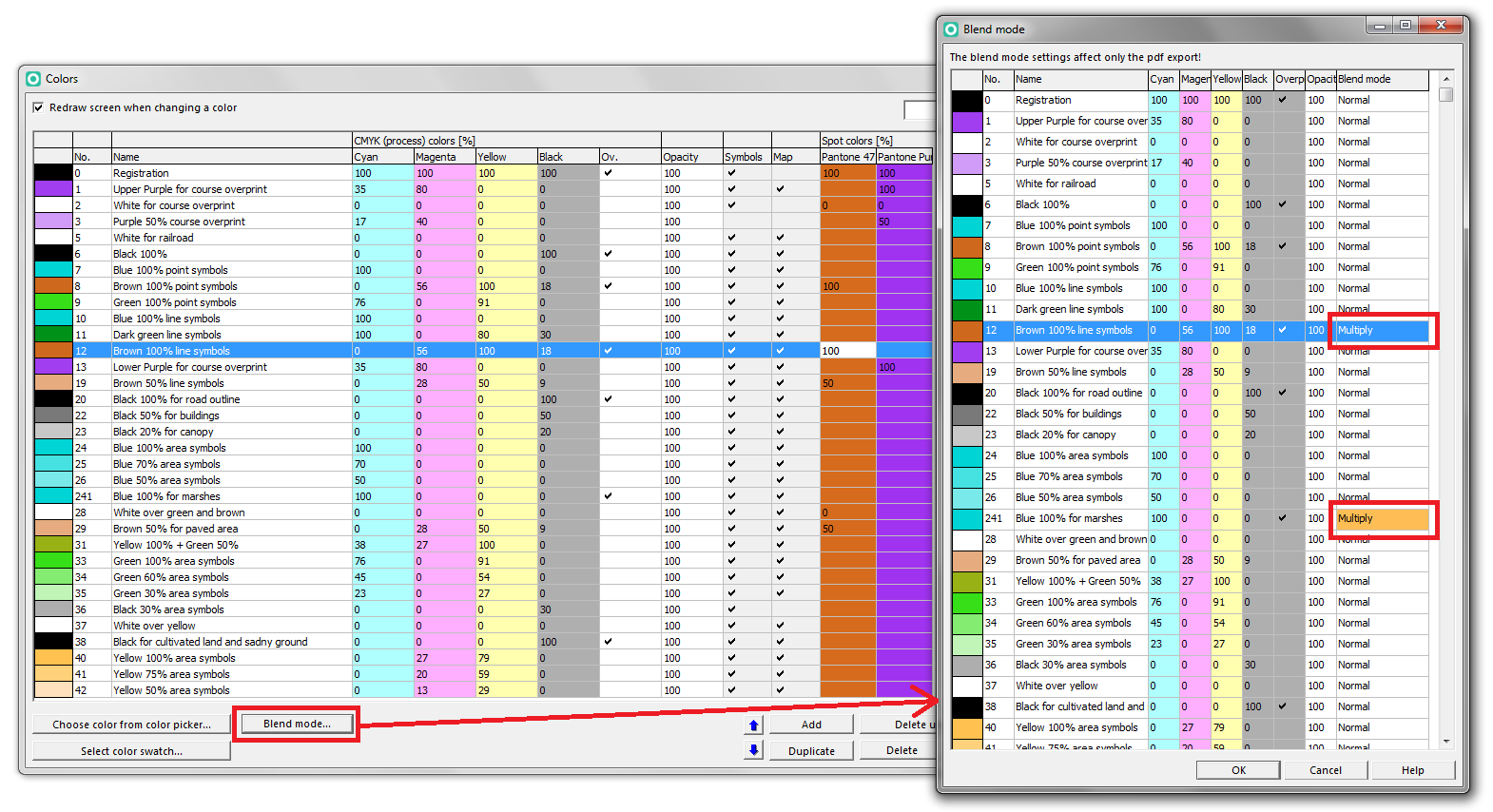1493x812 pixels.
Task: Toggle Symbols checkmark for Registration in Colors window
Action: pyautogui.click(x=731, y=173)
